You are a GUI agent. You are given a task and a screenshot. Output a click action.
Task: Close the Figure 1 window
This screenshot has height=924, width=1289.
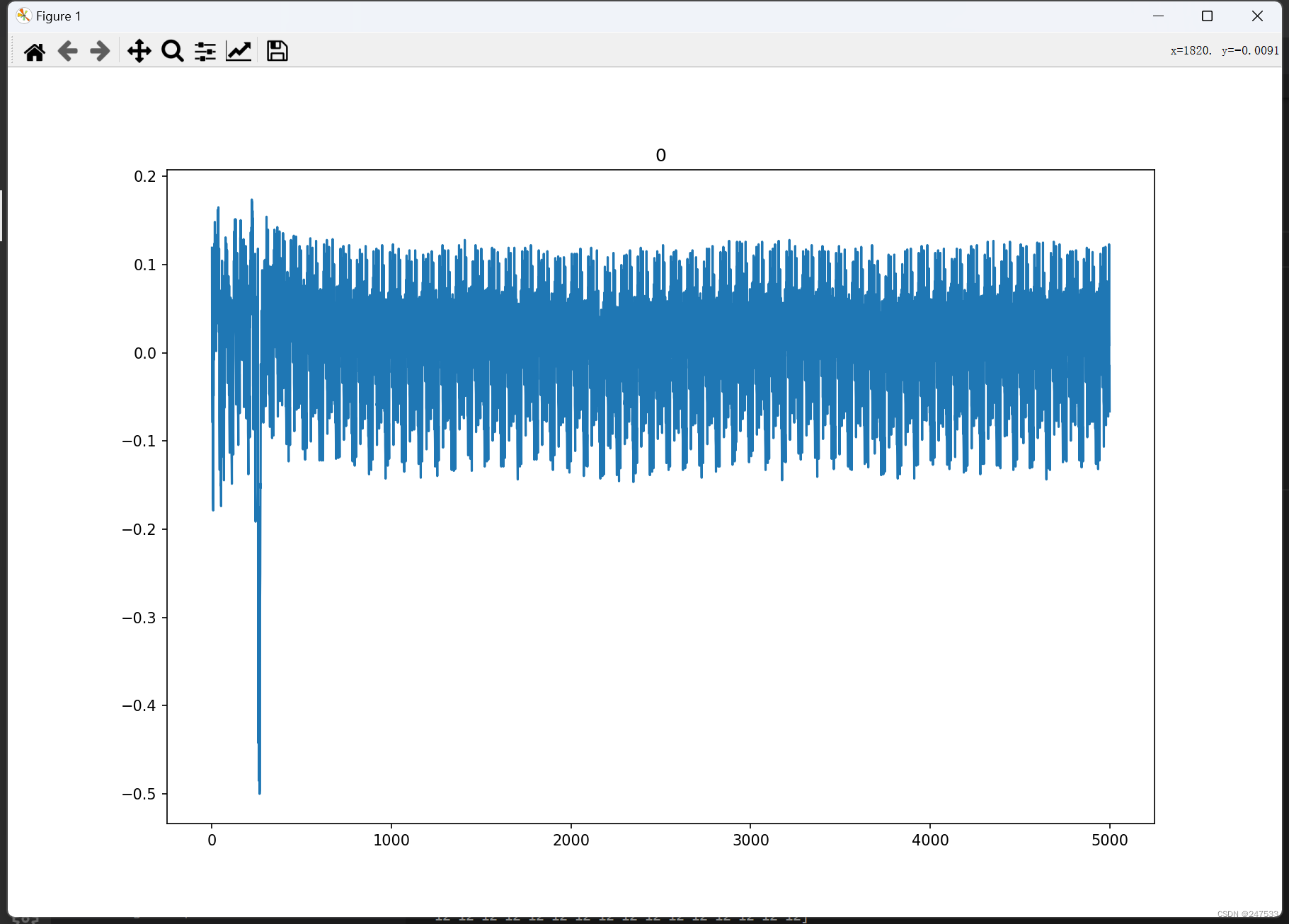coord(1257,16)
